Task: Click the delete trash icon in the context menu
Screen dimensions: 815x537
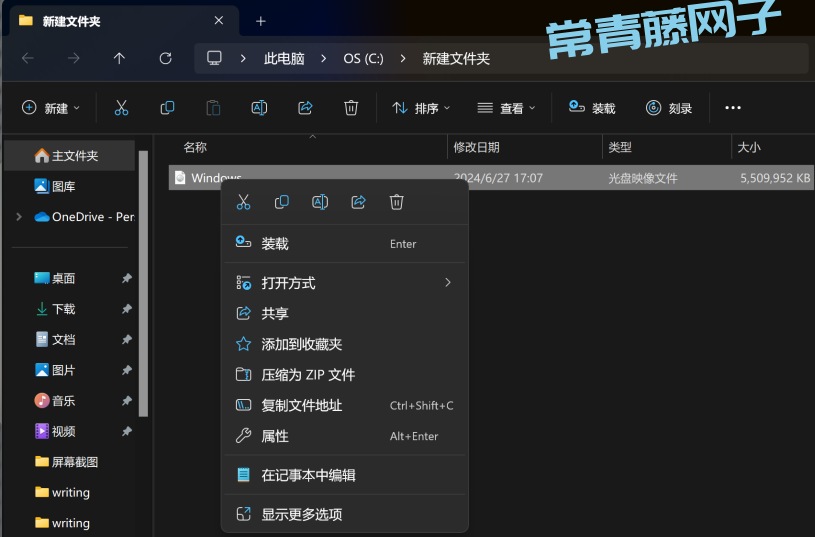Action: pos(396,202)
